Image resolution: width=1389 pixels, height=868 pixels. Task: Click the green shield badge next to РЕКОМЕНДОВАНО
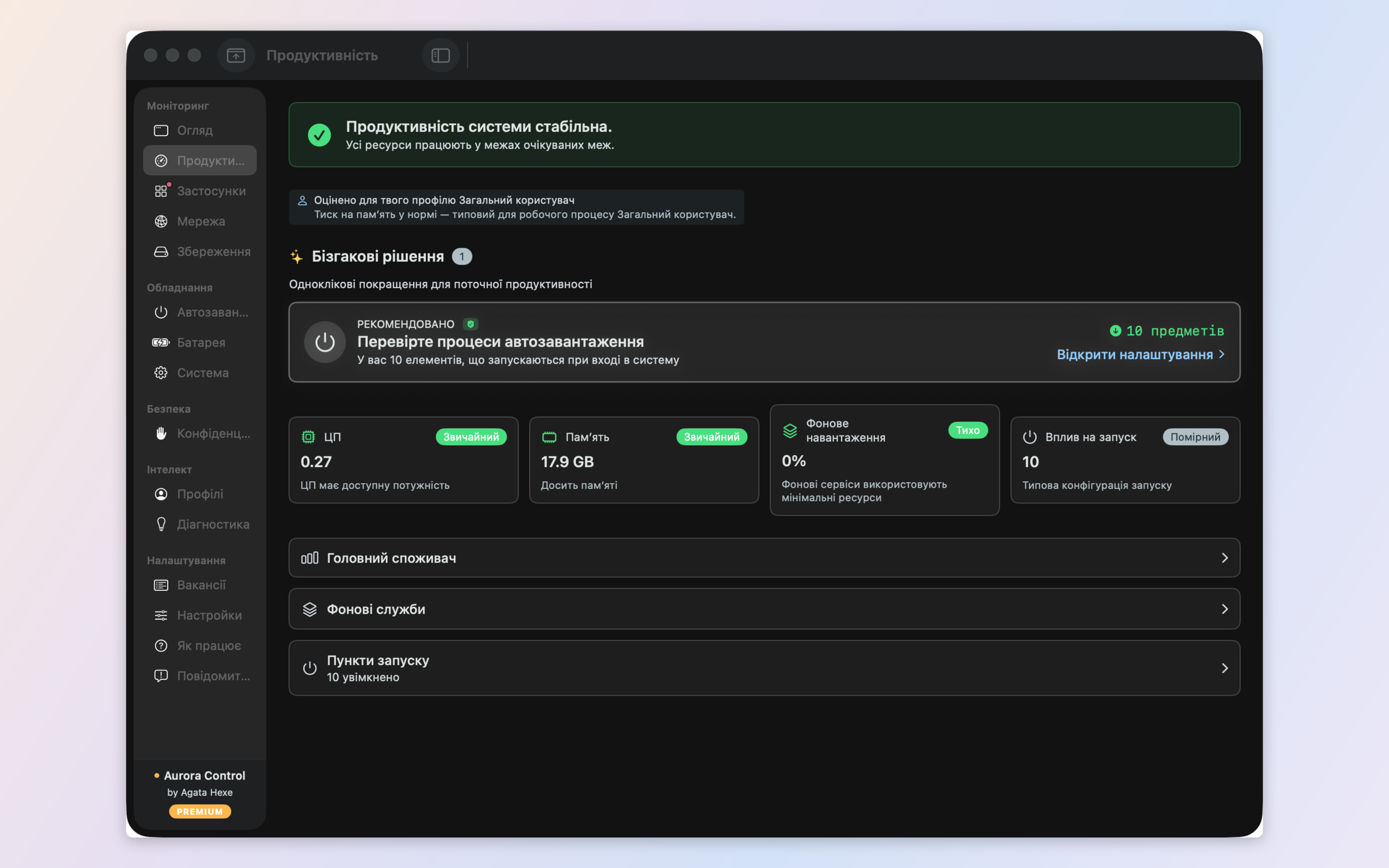[470, 324]
